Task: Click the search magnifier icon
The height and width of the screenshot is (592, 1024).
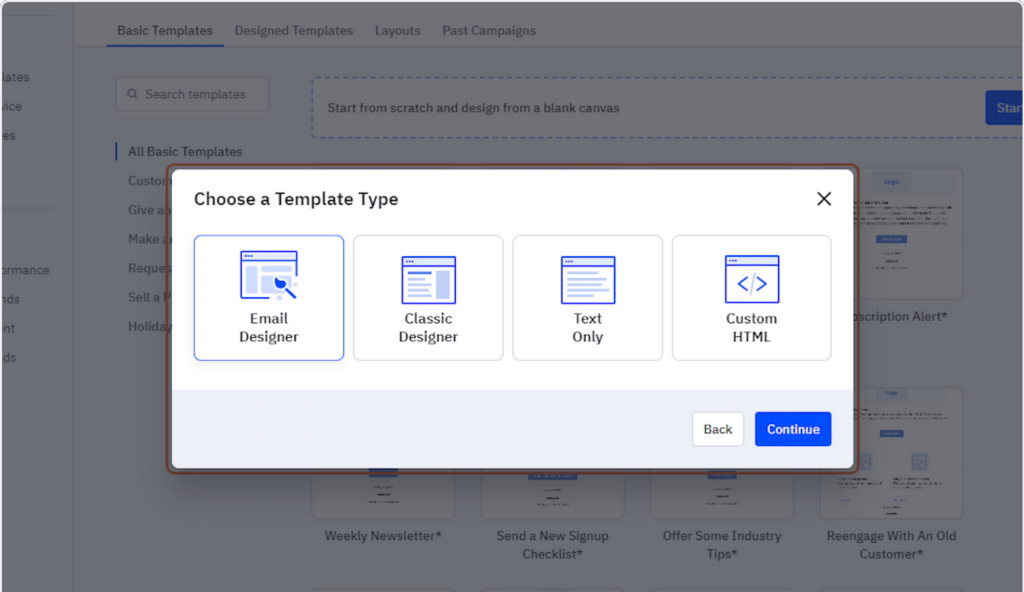Action: (131, 93)
